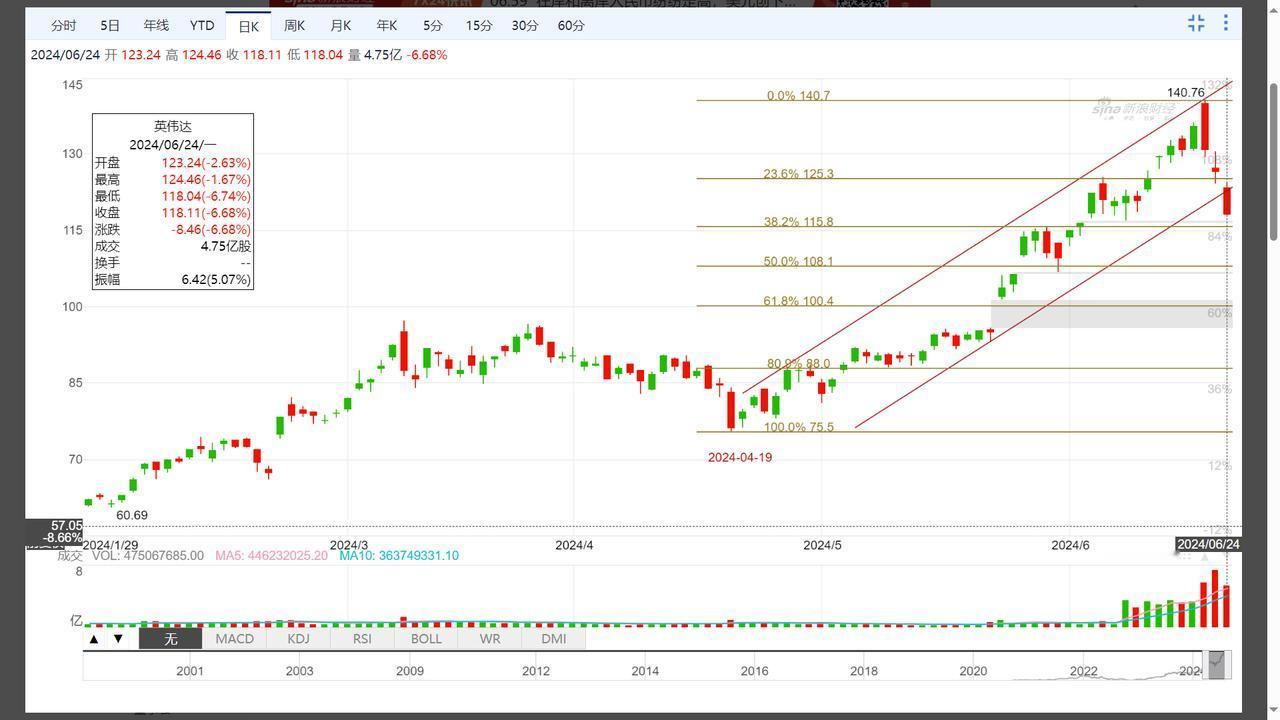The height and width of the screenshot is (720, 1280).
Task: Select the YTD tab
Action: pyautogui.click(x=202, y=25)
